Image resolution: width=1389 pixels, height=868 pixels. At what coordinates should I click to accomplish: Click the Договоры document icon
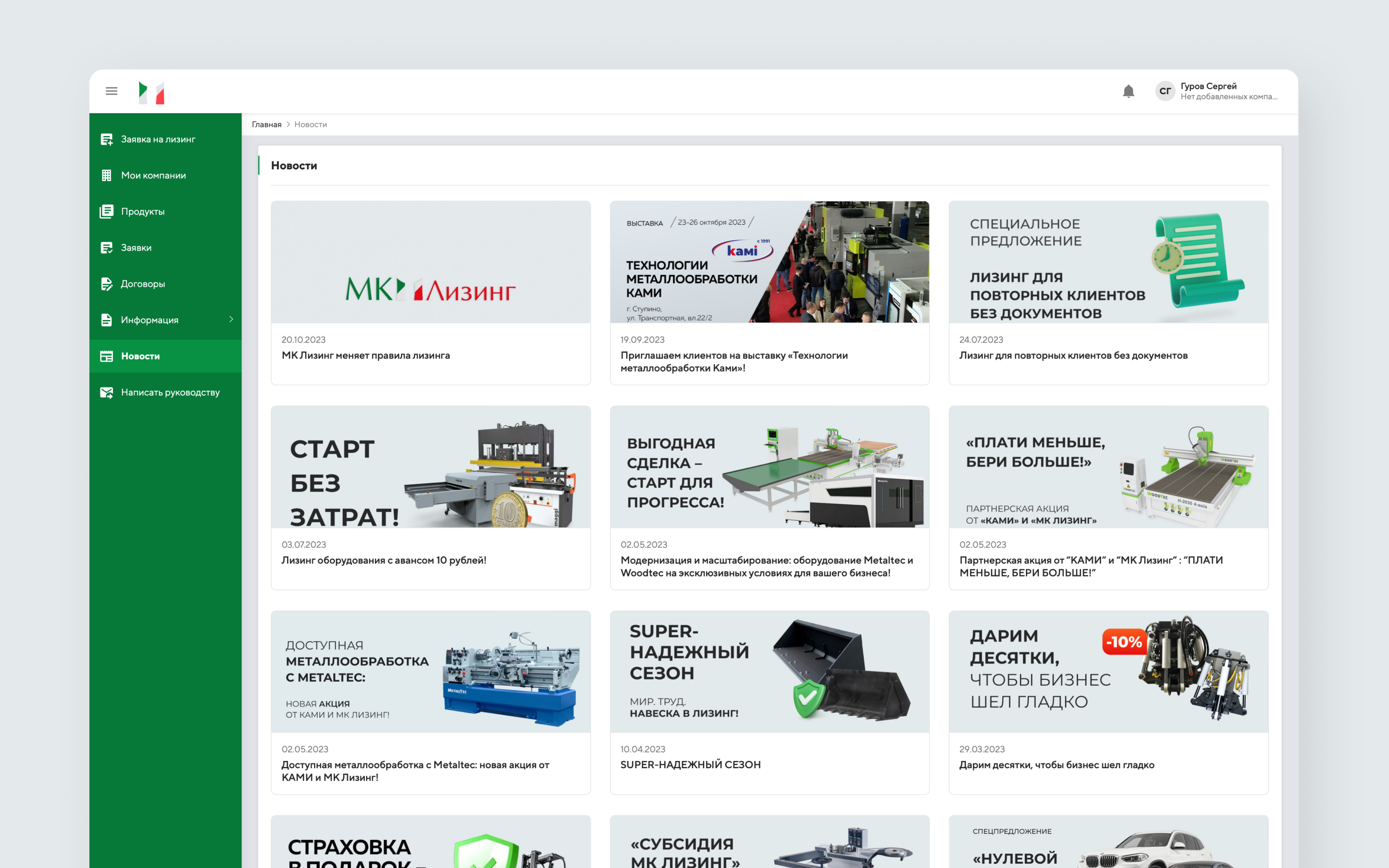[107, 284]
